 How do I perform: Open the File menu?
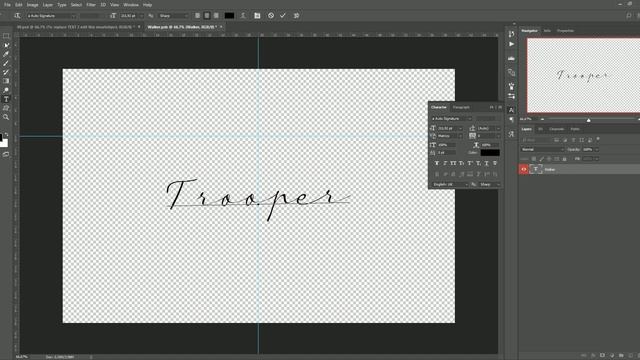pos(7,5)
